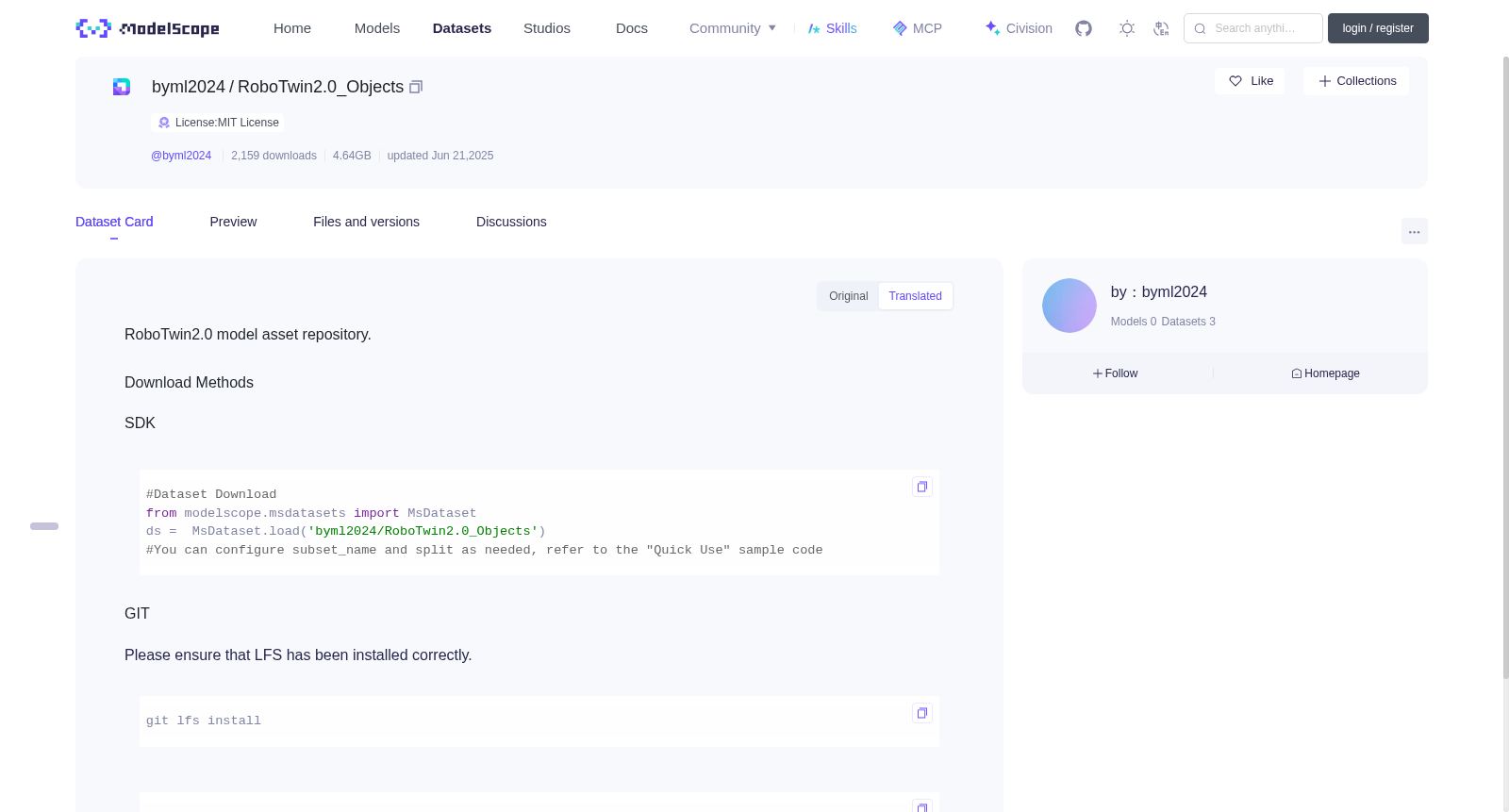The width and height of the screenshot is (1509, 812).
Task: Open the three-dots more options button
Action: click(x=1415, y=231)
